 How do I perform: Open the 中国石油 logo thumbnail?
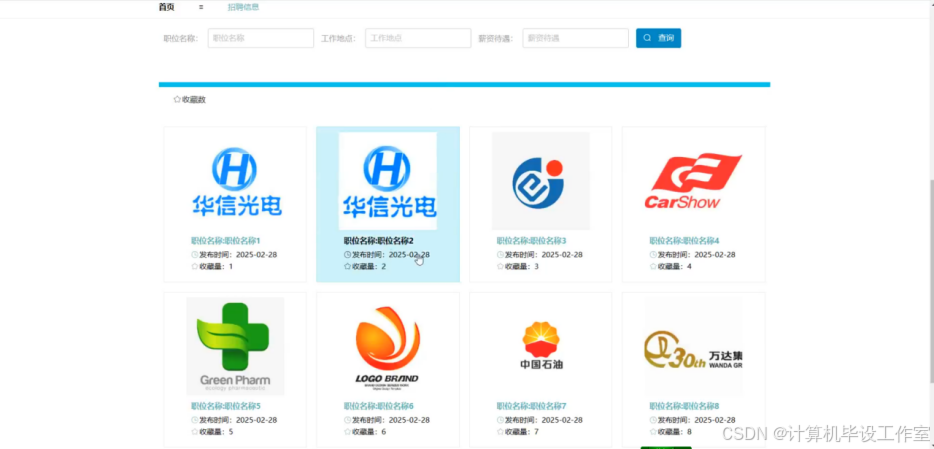(541, 347)
